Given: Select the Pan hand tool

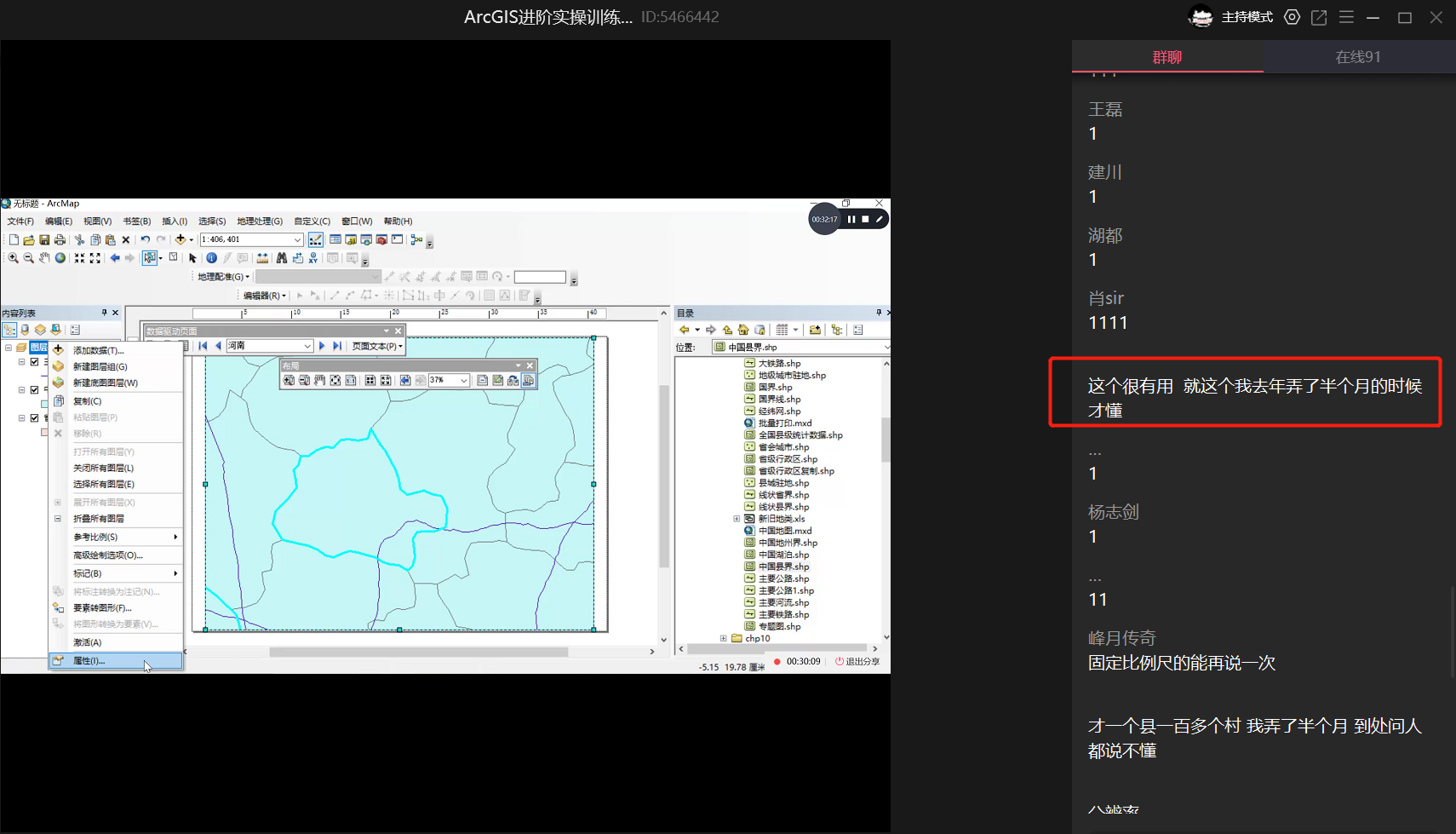Looking at the screenshot, I should point(44,258).
